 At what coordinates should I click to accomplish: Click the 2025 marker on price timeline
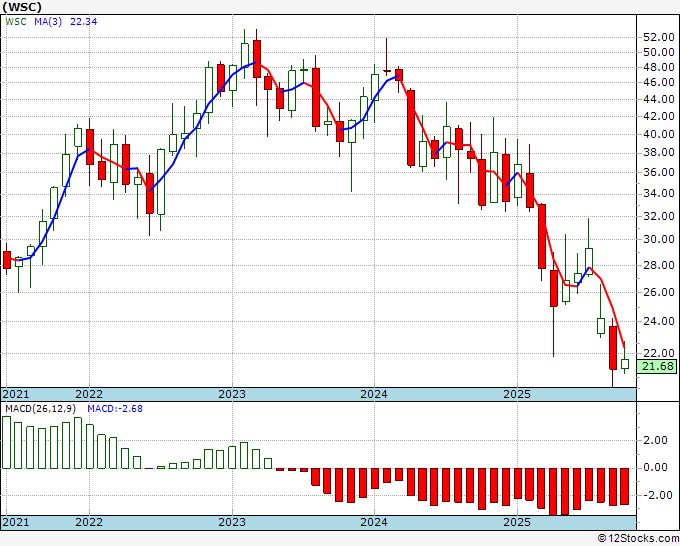click(517, 394)
